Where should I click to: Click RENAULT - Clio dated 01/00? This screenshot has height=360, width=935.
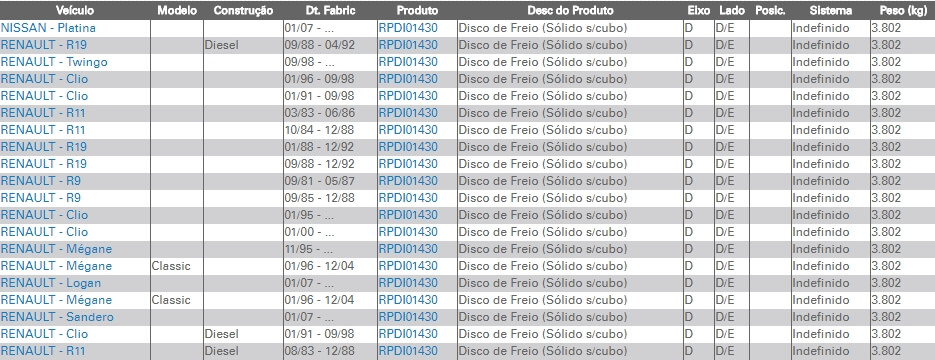click(44, 232)
